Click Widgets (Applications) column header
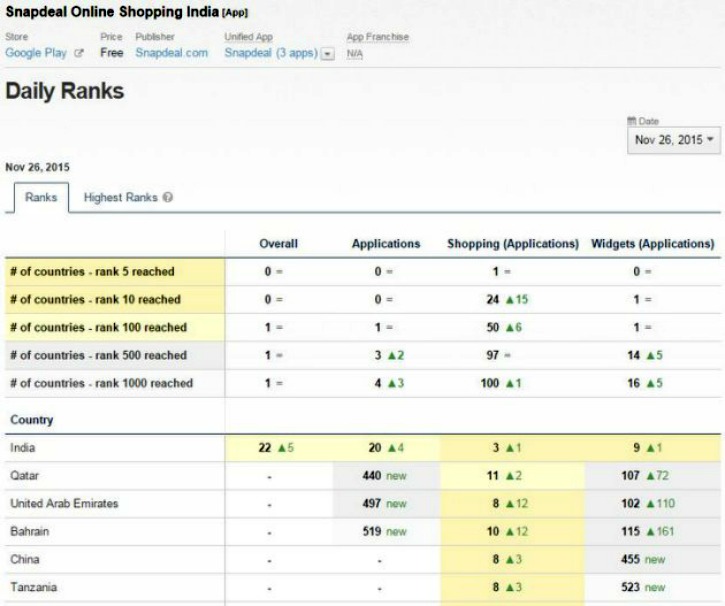725x606 pixels. tap(652, 244)
